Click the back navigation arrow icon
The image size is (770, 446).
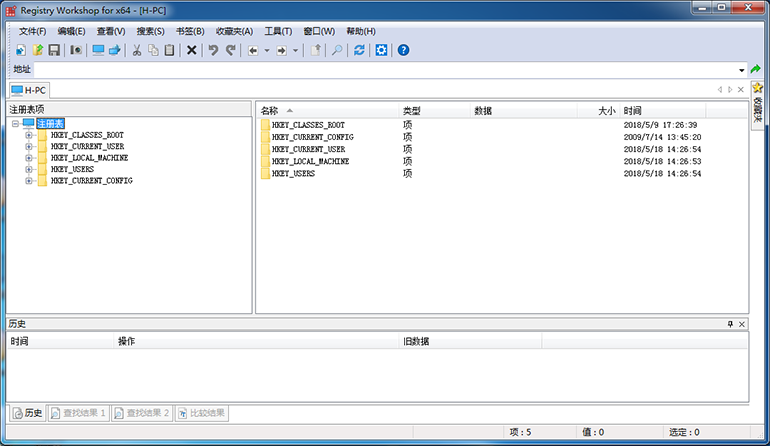click(253, 51)
